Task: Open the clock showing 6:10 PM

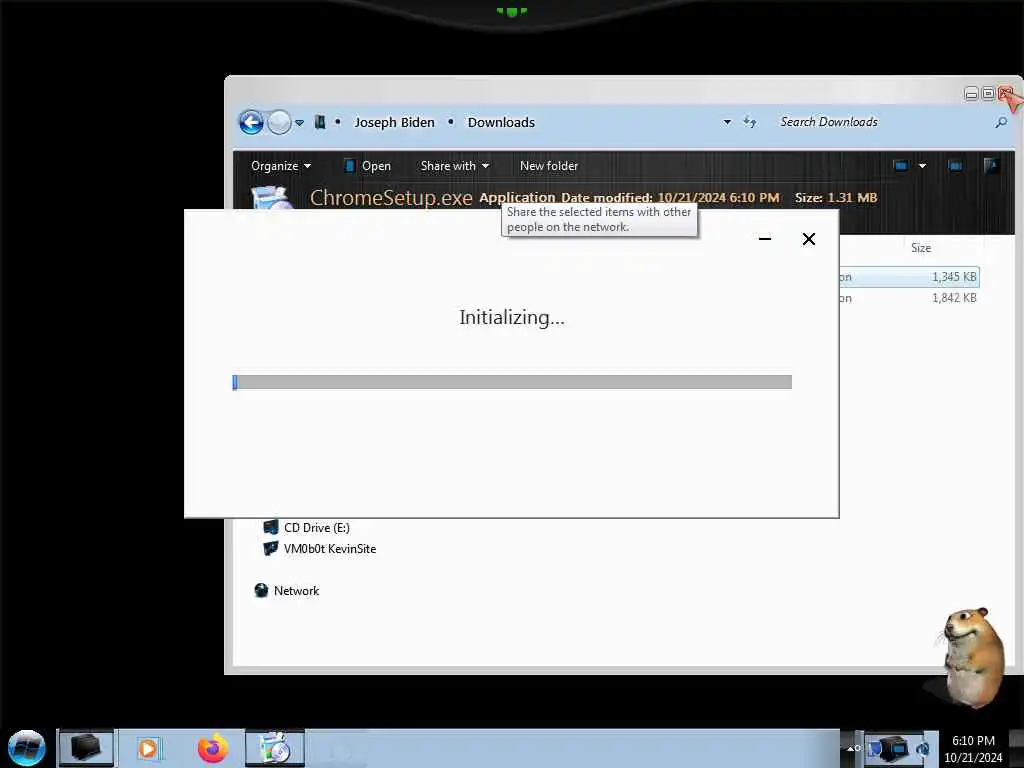Action: click(973, 748)
